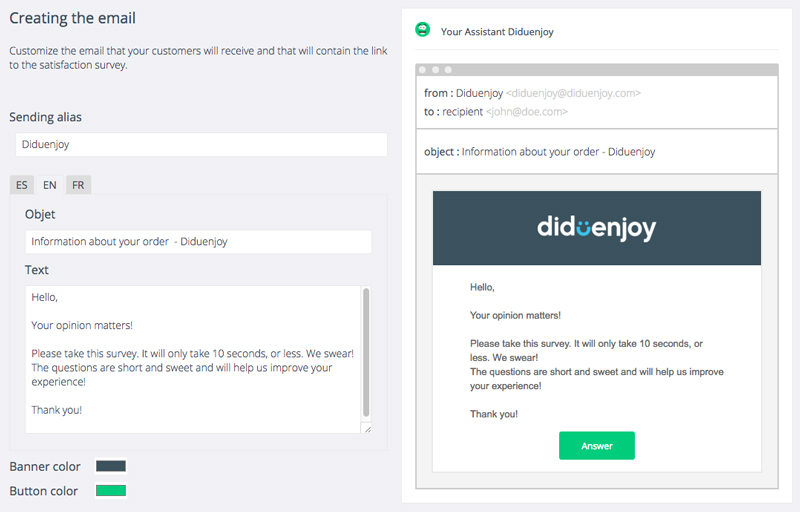Image resolution: width=800 pixels, height=512 pixels.
Task: Click the john@doe.com recipient address
Action: pos(527,112)
